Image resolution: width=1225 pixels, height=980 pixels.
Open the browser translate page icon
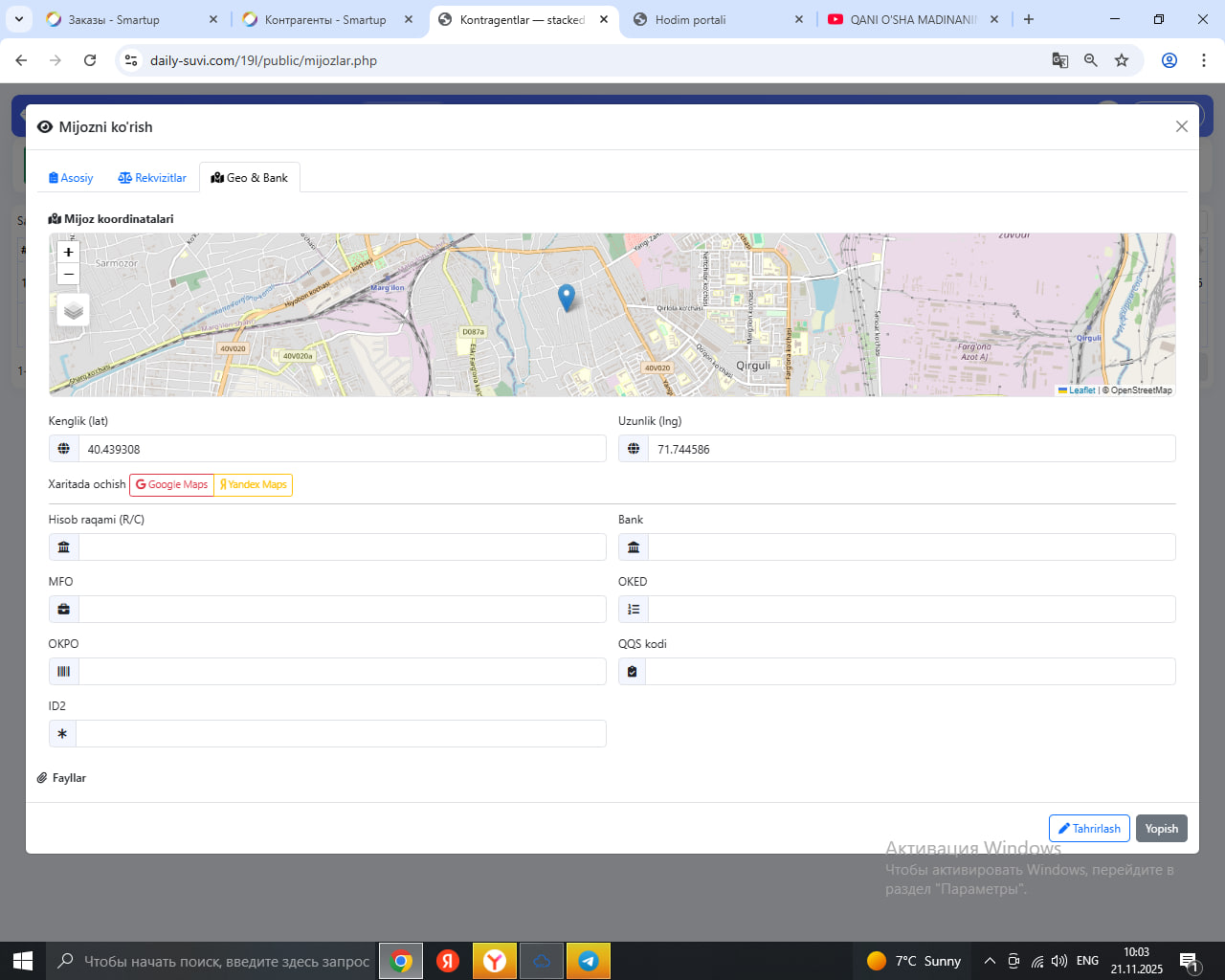coord(1059,60)
